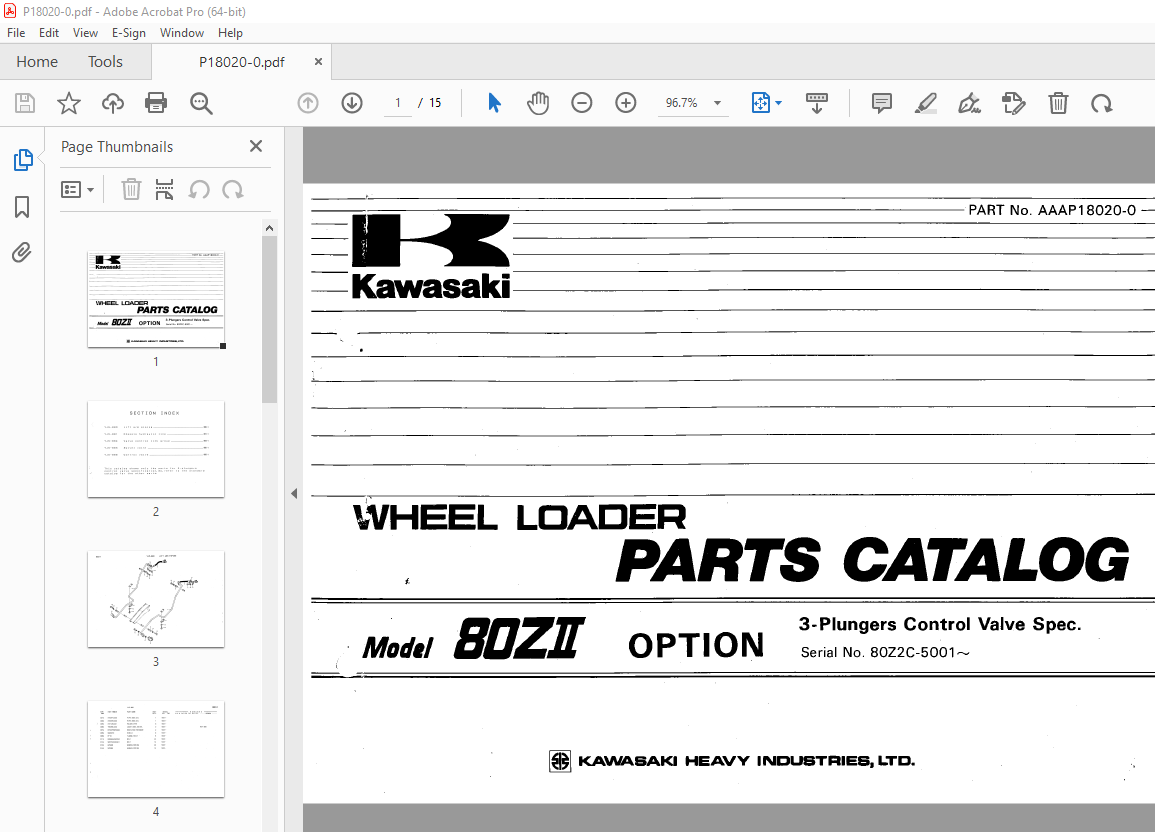Switch to the Home tab
This screenshot has width=1155, height=832.
click(x=37, y=62)
